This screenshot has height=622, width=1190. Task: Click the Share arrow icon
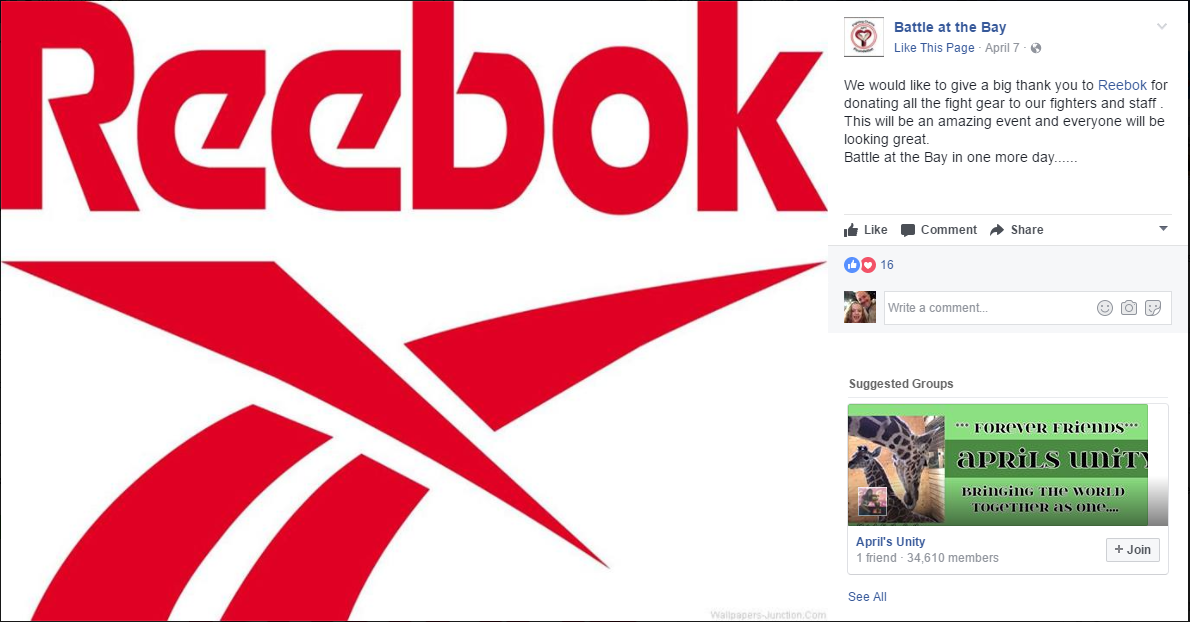pos(997,230)
